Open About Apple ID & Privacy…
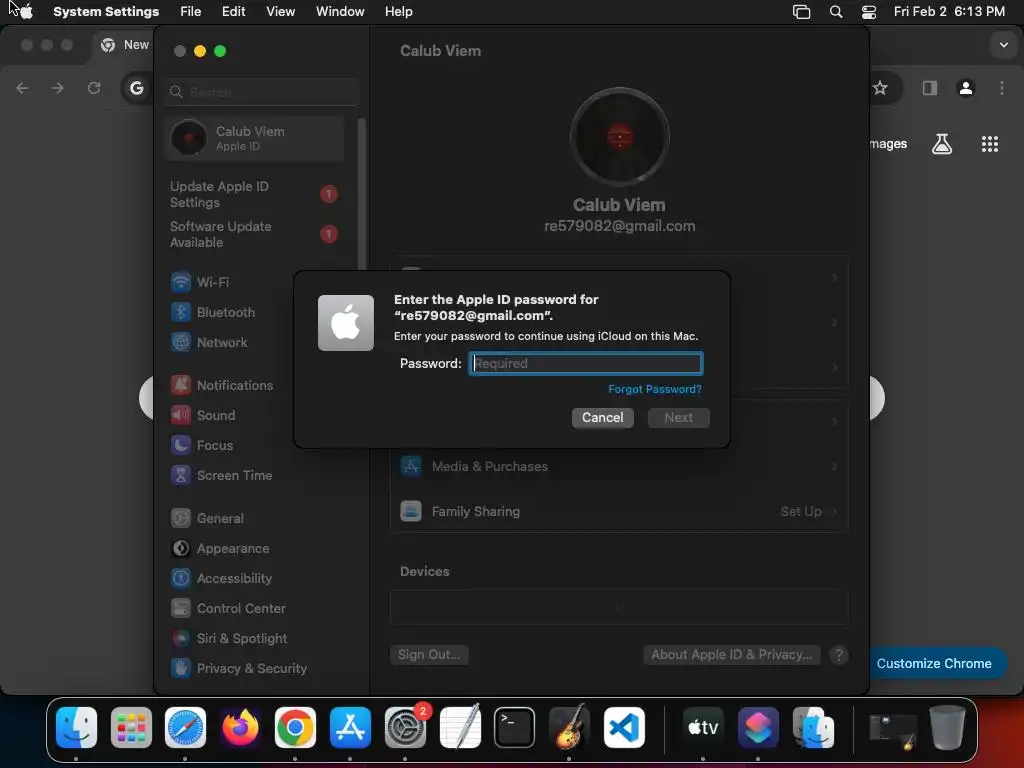This screenshot has width=1024, height=768. 731,654
